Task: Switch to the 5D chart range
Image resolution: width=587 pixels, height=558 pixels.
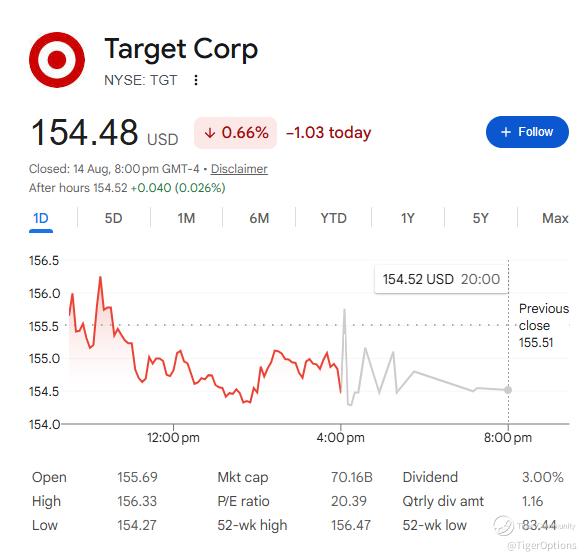Action: (113, 218)
